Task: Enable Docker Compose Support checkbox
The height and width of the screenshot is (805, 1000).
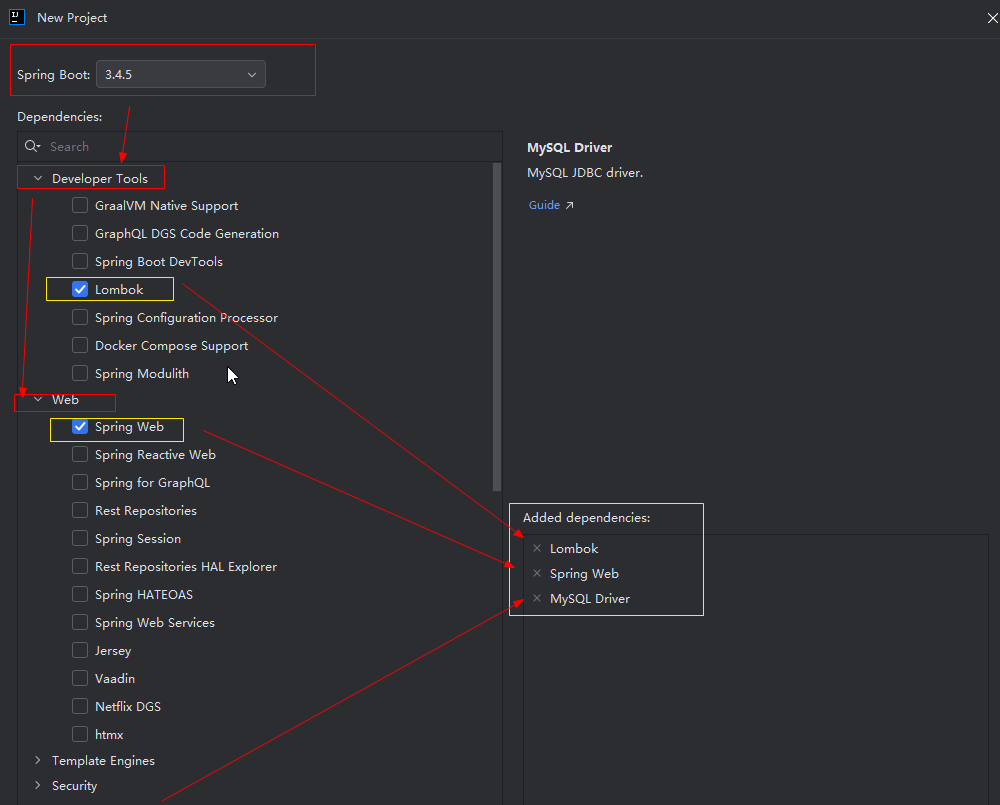Action: [80, 346]
